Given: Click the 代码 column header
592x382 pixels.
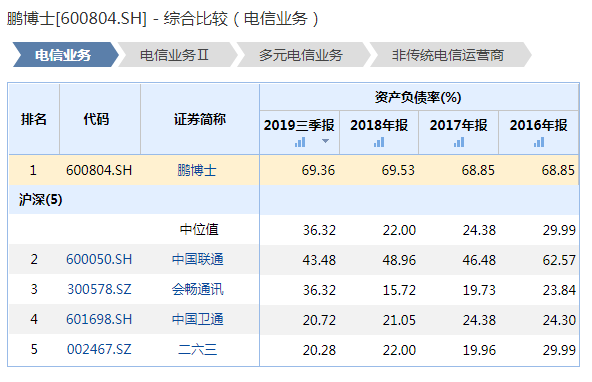Looking at the screenshot, I should click(x=100, y=119).
